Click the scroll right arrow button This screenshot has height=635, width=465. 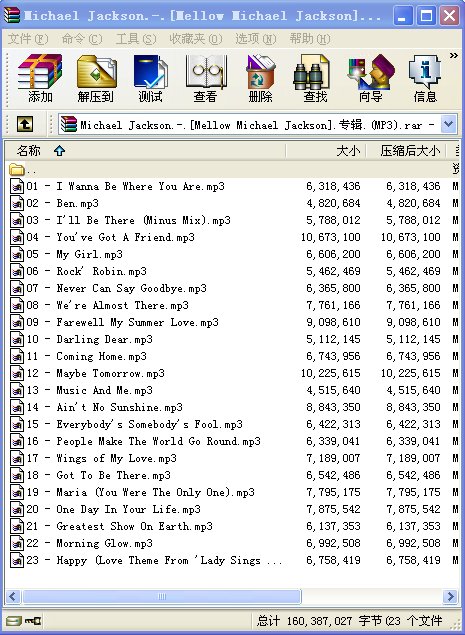click(450, 597)
